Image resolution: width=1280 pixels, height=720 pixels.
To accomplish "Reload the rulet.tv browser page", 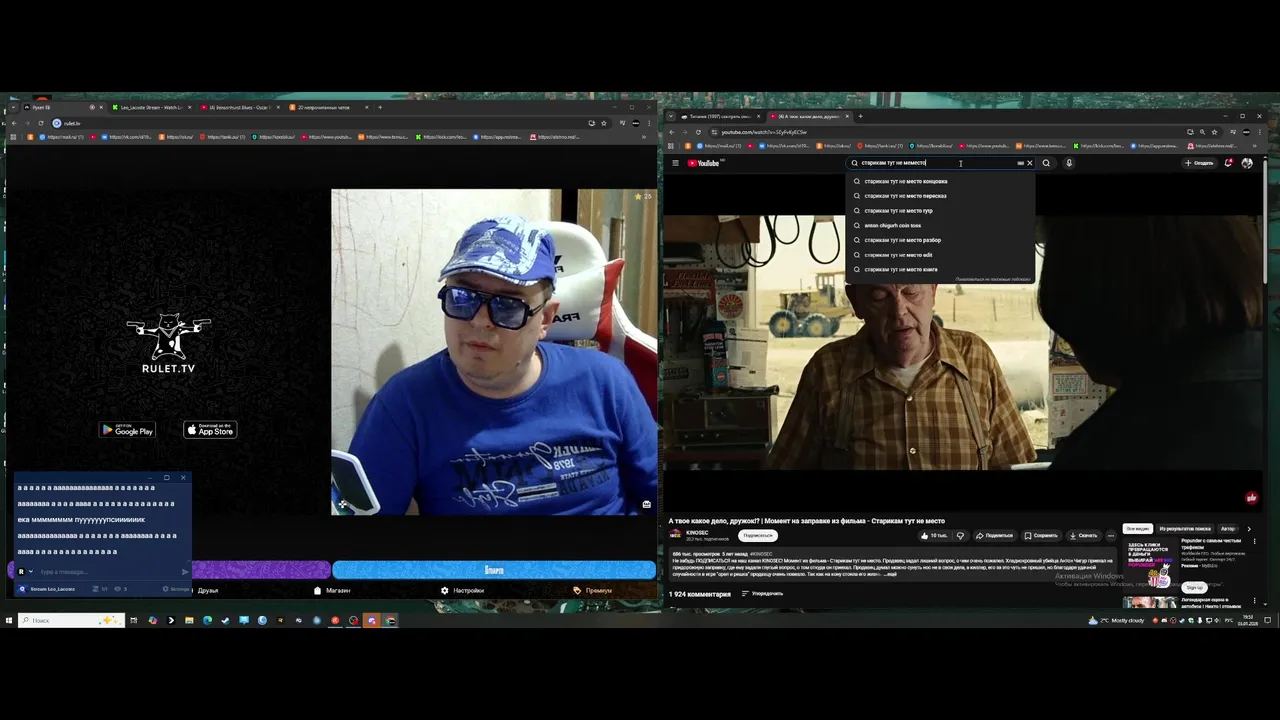I will coord(41,123).
